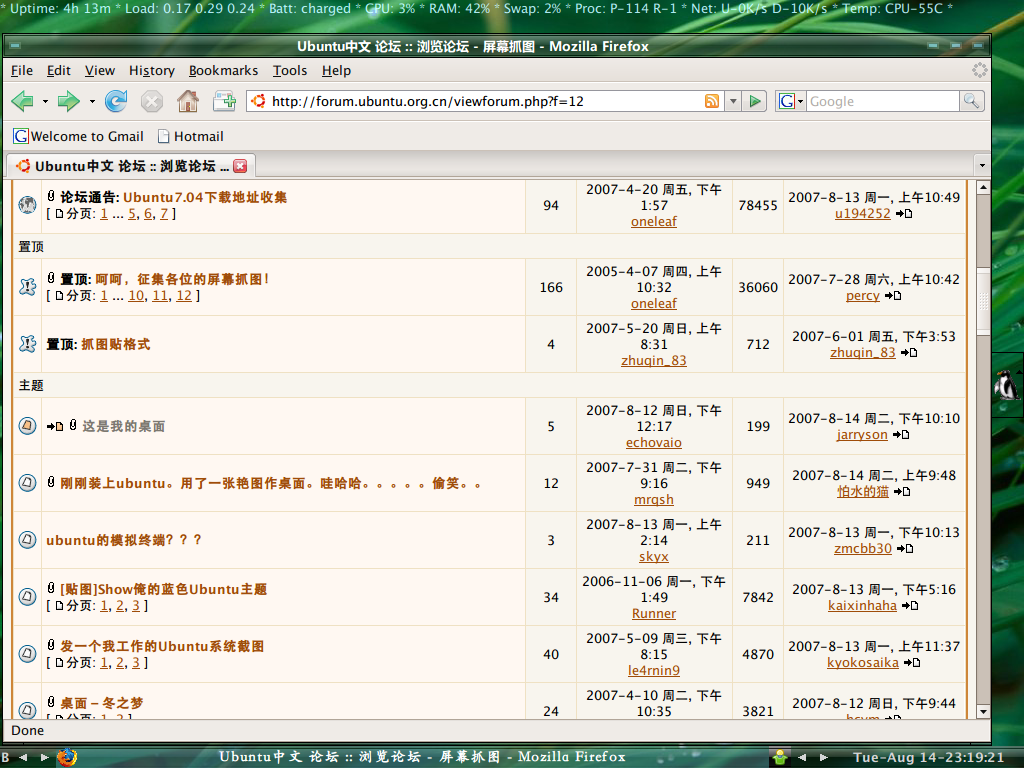The image size is (1024, 768).
Task: Close the Ubuntu中文 论坛 tab
Action: tap(240, 166)
